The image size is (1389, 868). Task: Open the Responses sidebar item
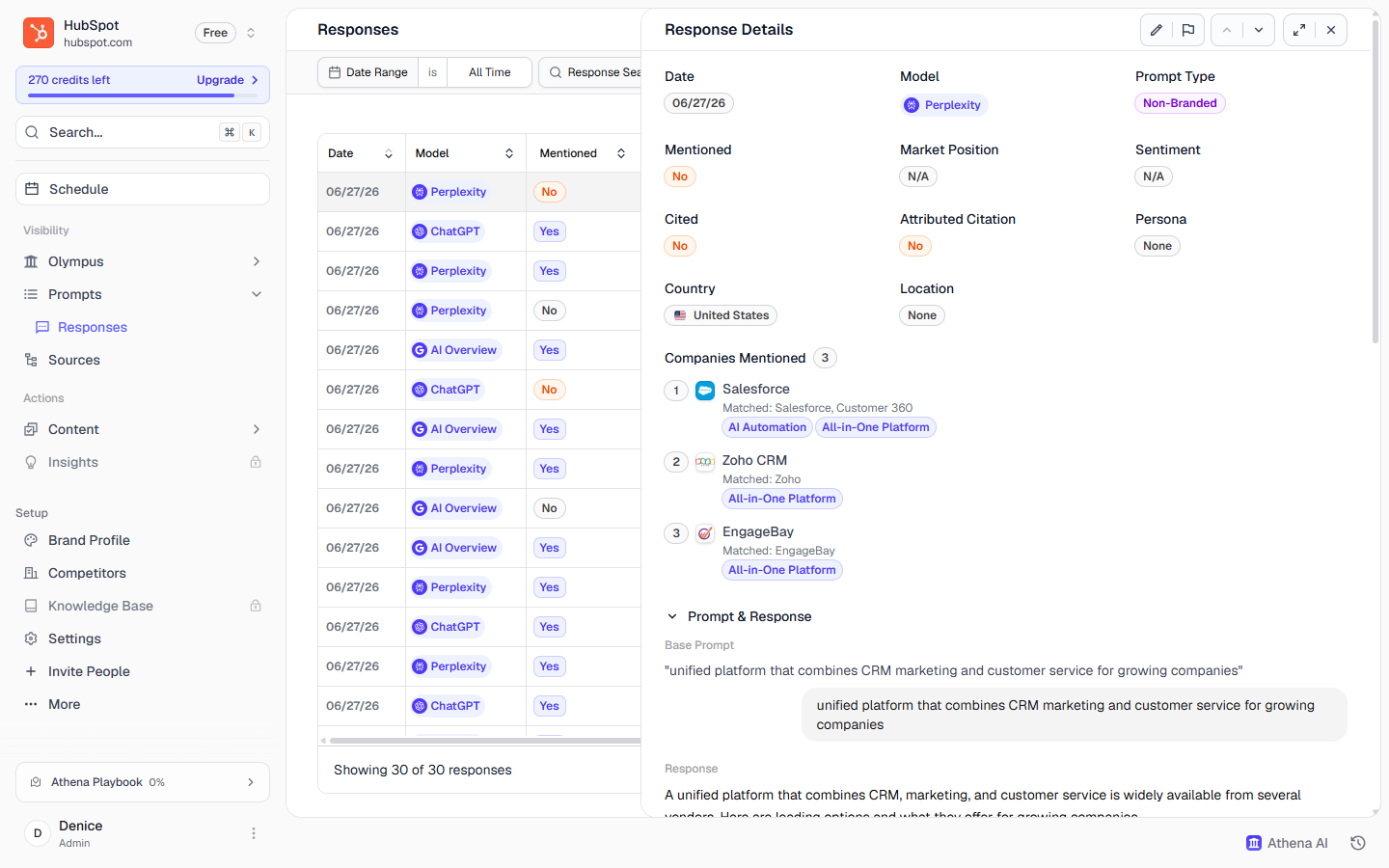[93, 327]
